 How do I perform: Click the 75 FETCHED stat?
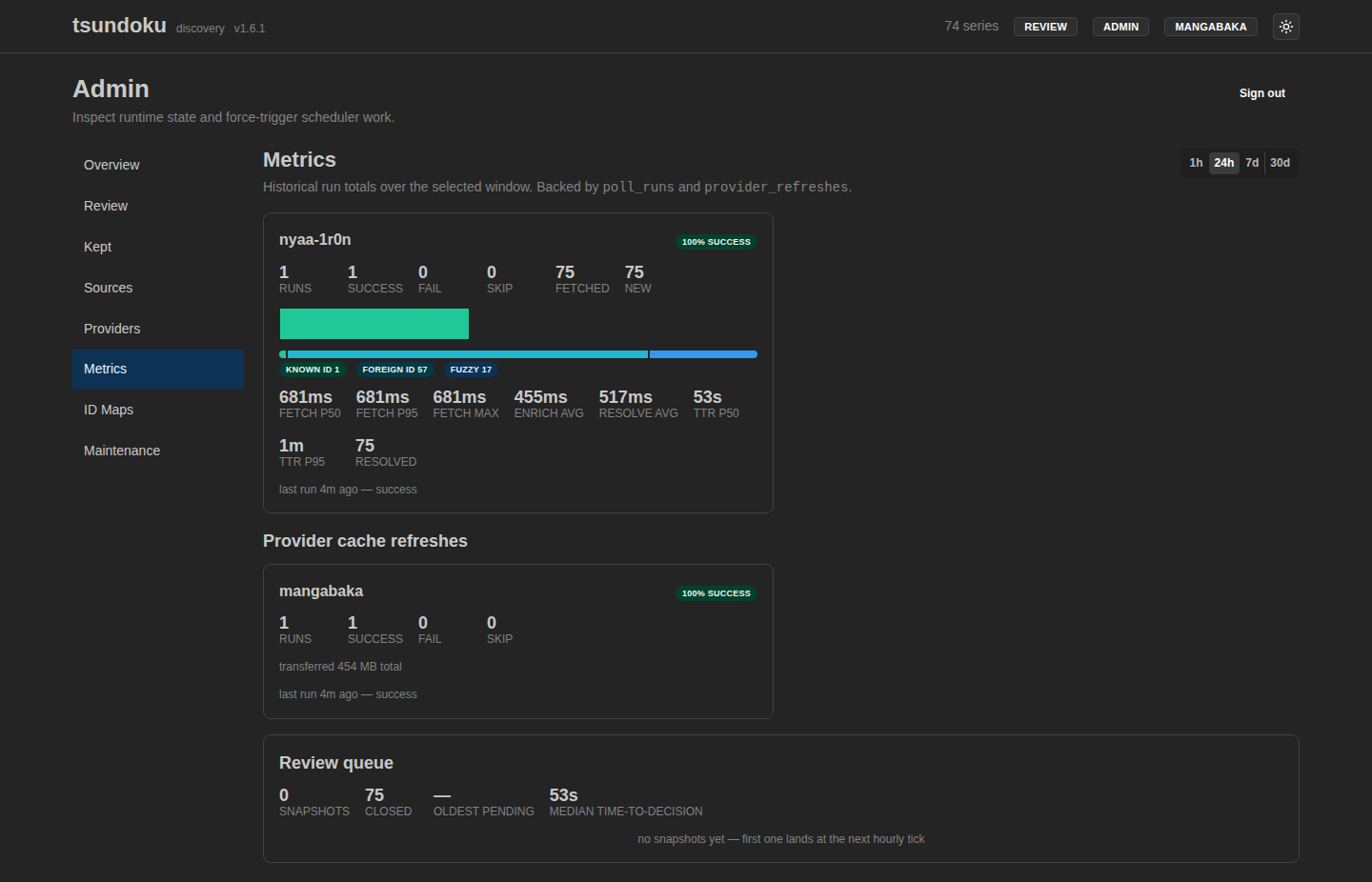coord(582,279)
